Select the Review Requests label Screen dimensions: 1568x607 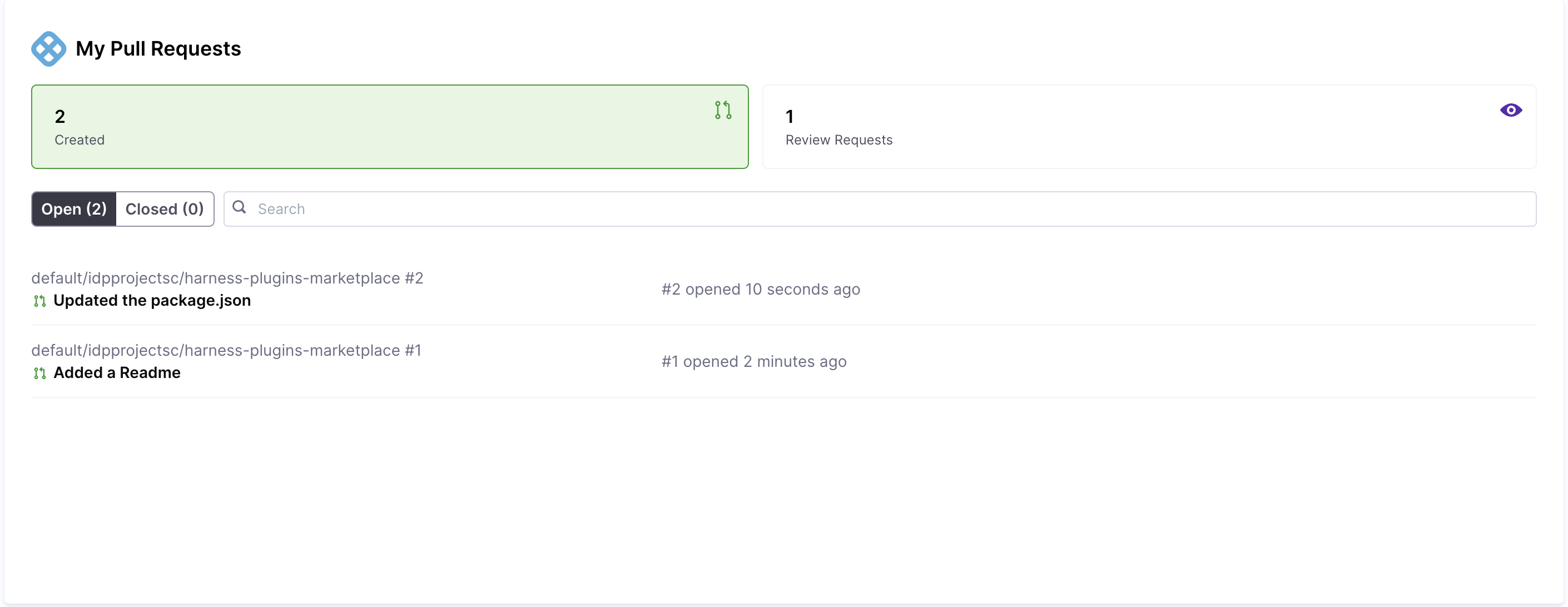(x=838, y=140)
